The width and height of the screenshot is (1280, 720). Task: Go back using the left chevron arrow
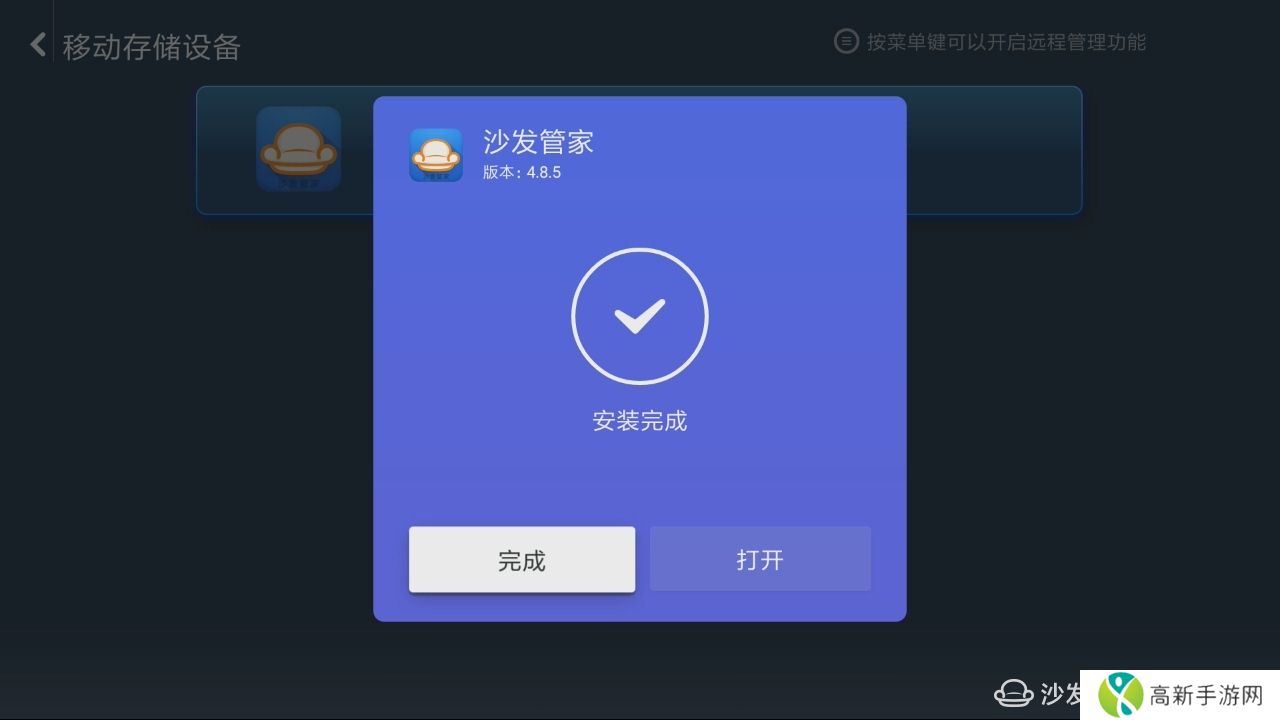tap(38, 45)
